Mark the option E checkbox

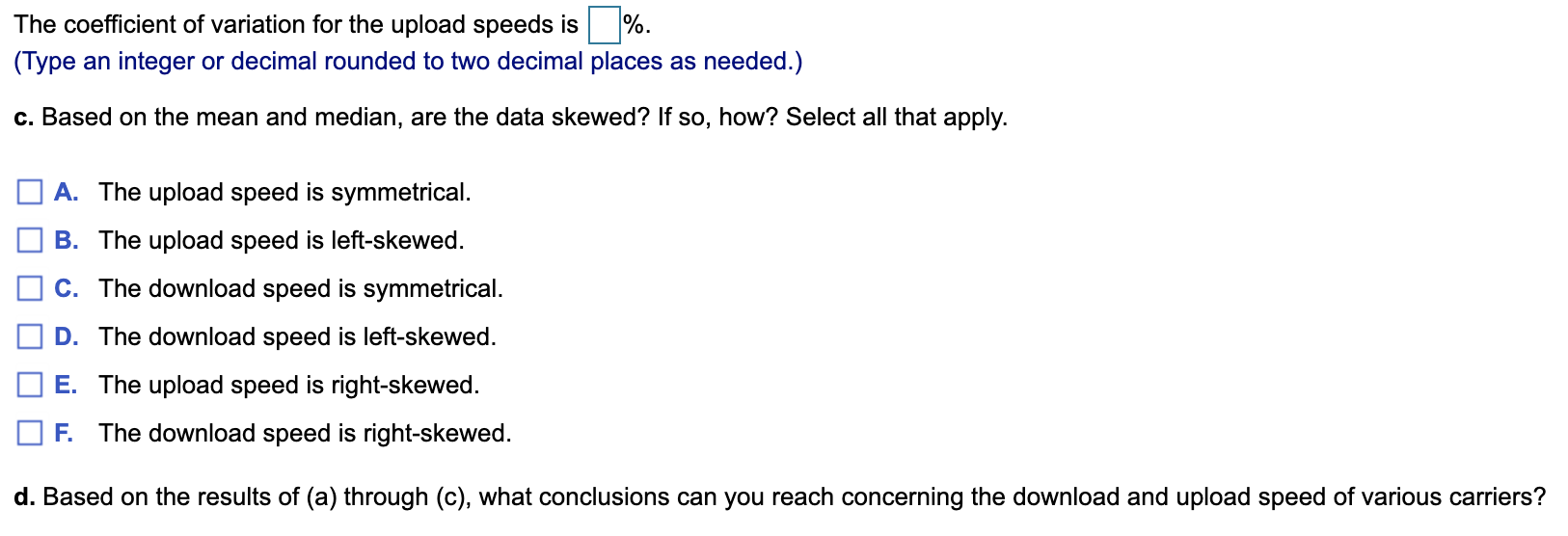pyautogui.click(x=30, y=385)
